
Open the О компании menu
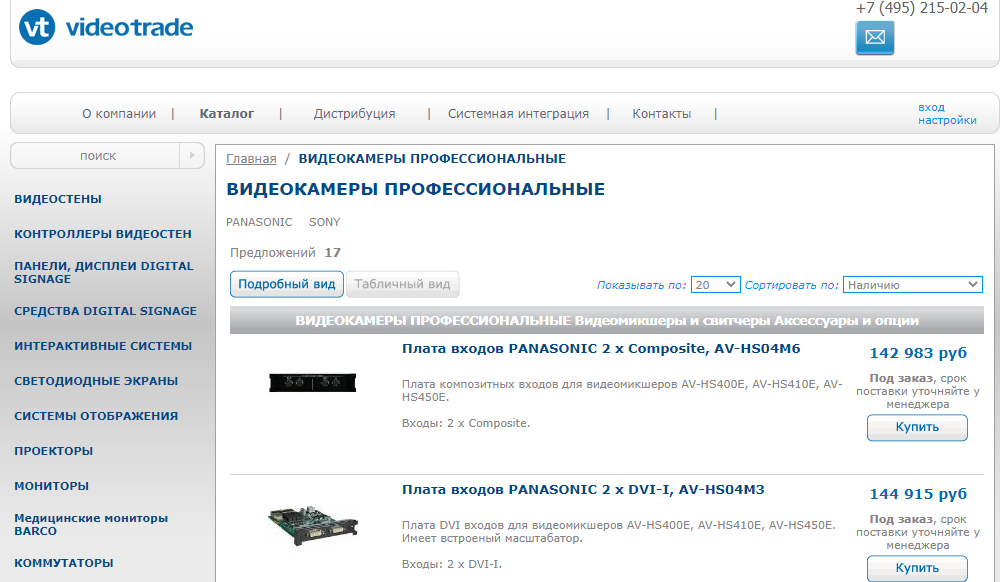tap(119, 113)
